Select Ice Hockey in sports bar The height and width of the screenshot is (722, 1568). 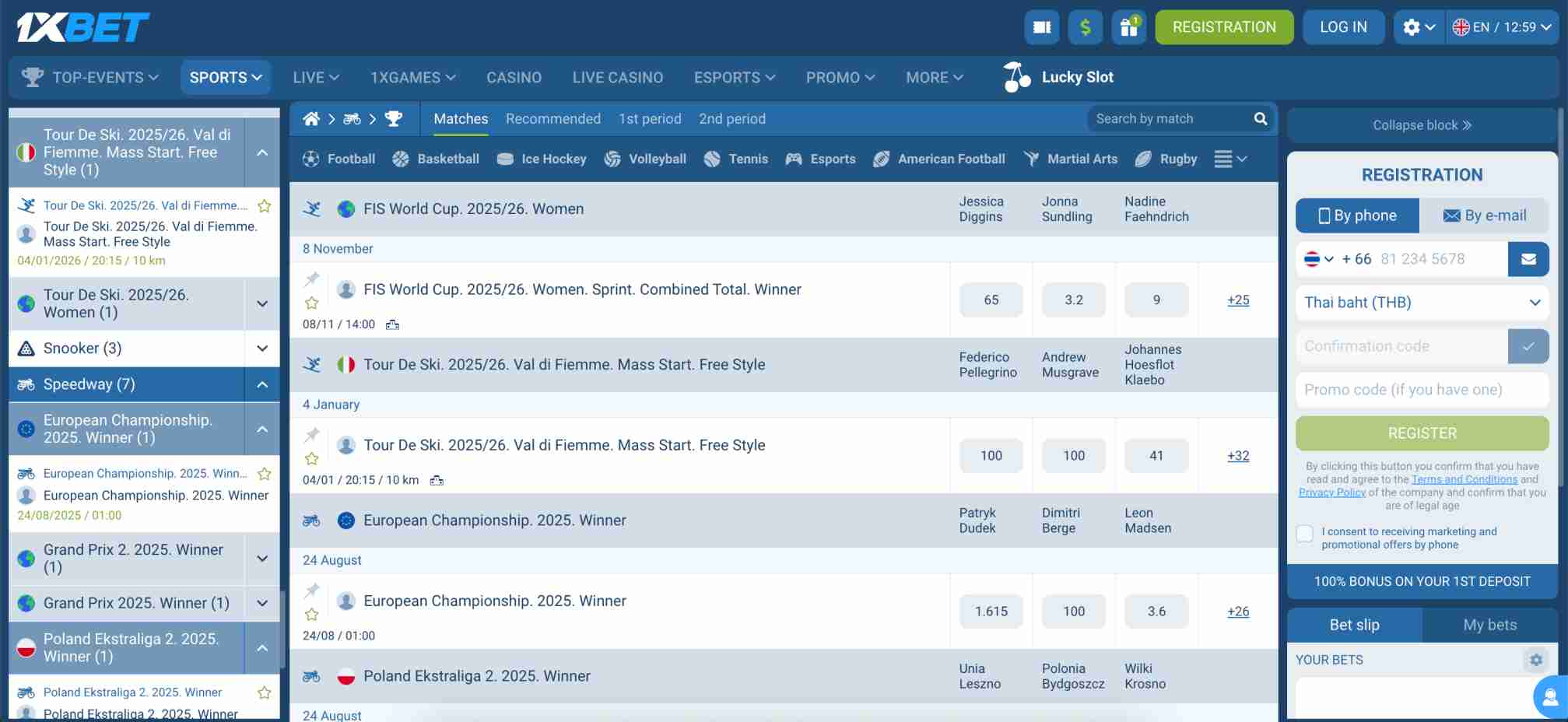click(542, 159)
